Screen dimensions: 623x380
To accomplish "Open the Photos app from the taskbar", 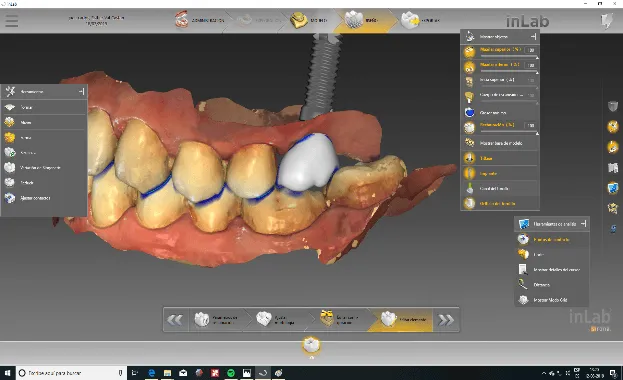I will point(247,373).
